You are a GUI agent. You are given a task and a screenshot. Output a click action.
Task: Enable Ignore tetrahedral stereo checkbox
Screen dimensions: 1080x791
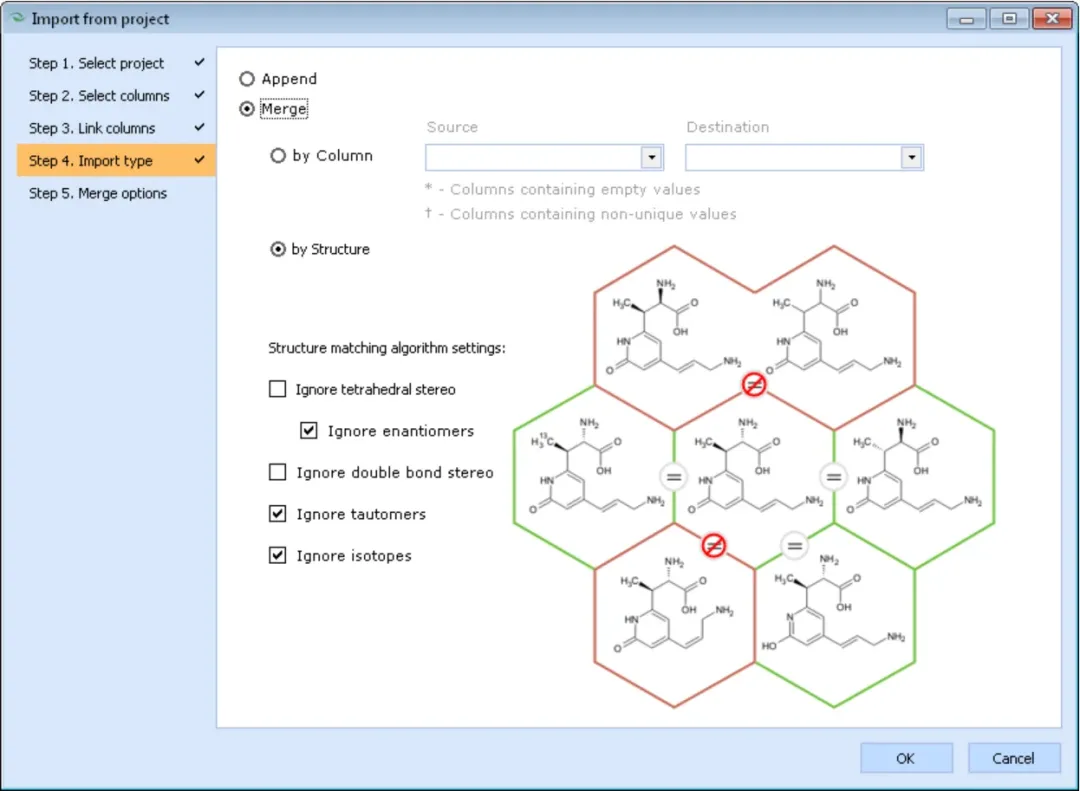point(278,389)
